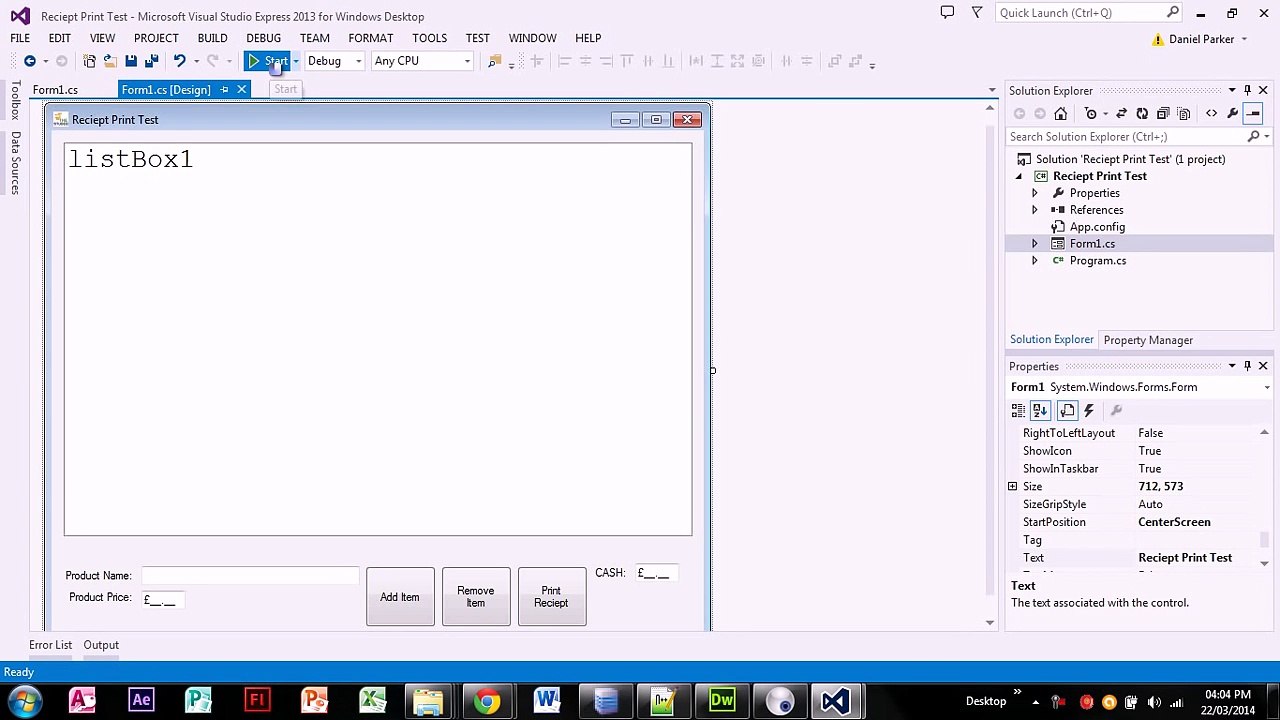The width and height of the screenshot is (1280, 720).
Task: Click the Collapse All icon in Solution Explorer
Action: pyautogui.click(x=1163, y=114)
